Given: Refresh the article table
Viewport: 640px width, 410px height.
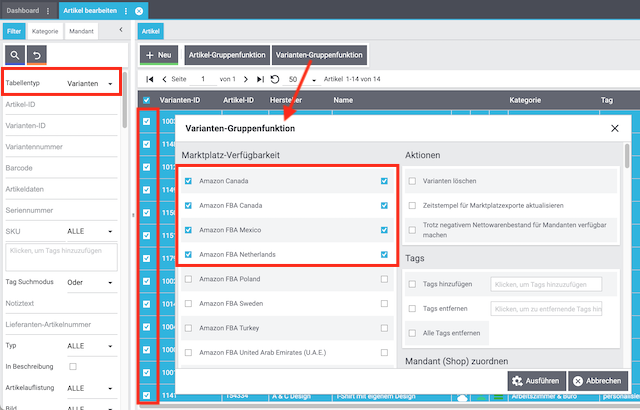Looking at the screenshot, I should click(275, 79).
